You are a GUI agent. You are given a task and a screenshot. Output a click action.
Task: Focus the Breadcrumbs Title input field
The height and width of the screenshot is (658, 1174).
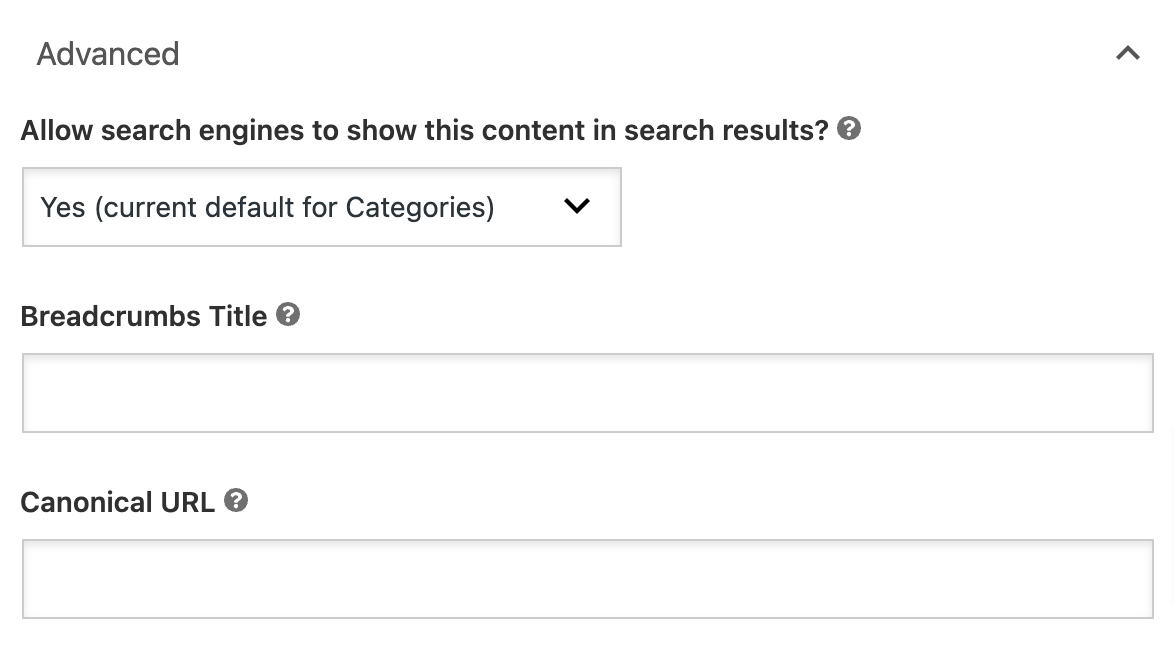(587, 392)
